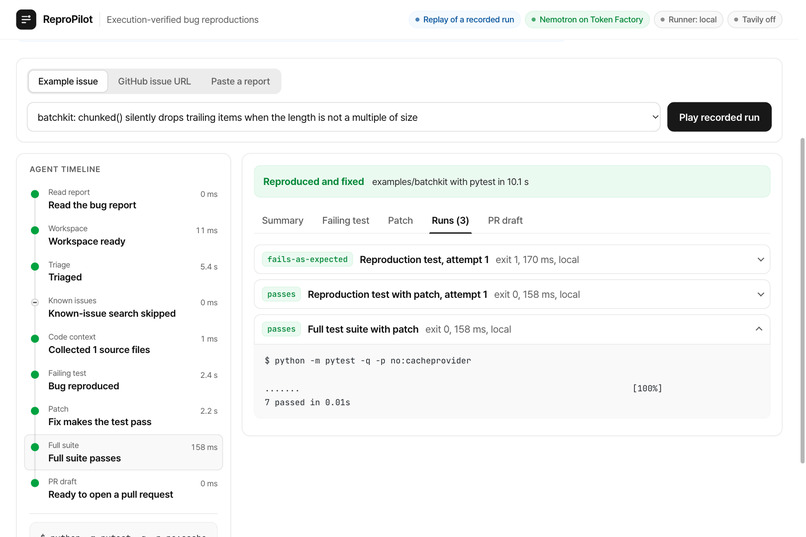Viewport: 806px width, 537px height.
Task: Select the Fix makes the test pass step
Action: pyautogui.click(x=123, y=416)
